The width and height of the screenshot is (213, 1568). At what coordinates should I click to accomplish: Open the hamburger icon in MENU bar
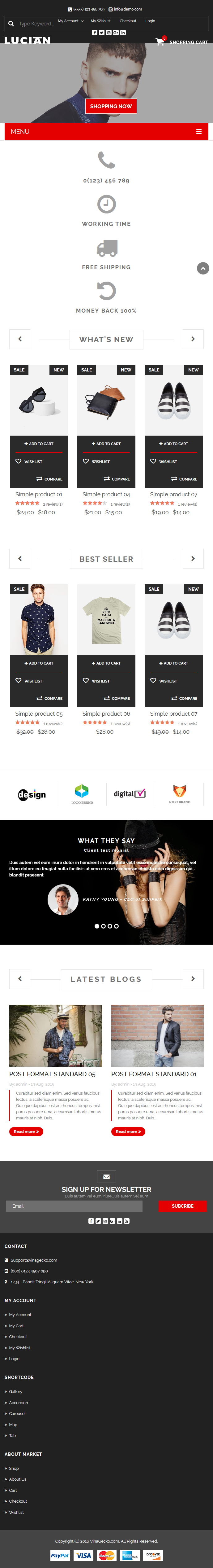pos(198,131)
